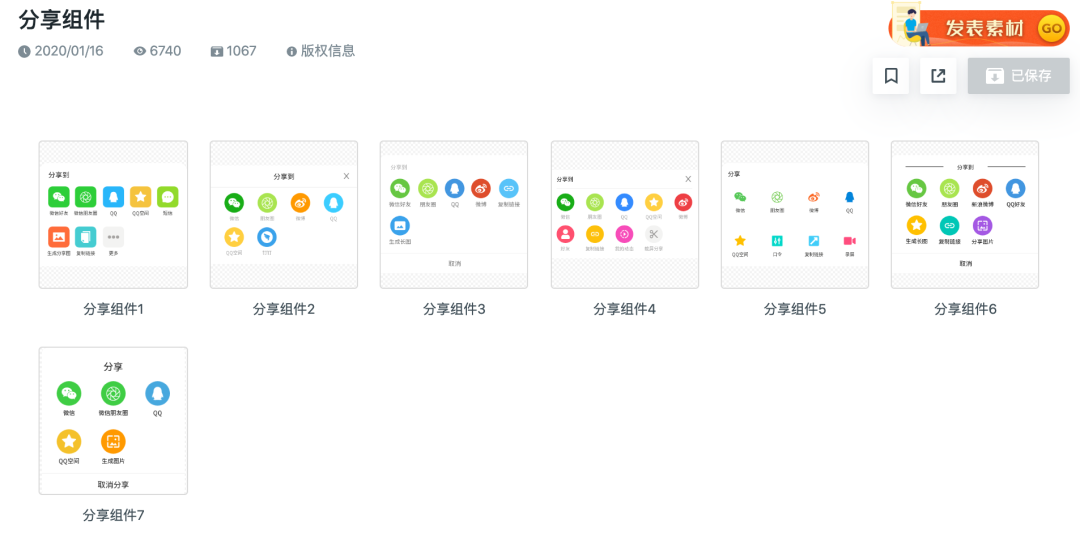The image size is (1080, 546).
Task: Click the 已保存 saved button
Action: coord(1019,76)
